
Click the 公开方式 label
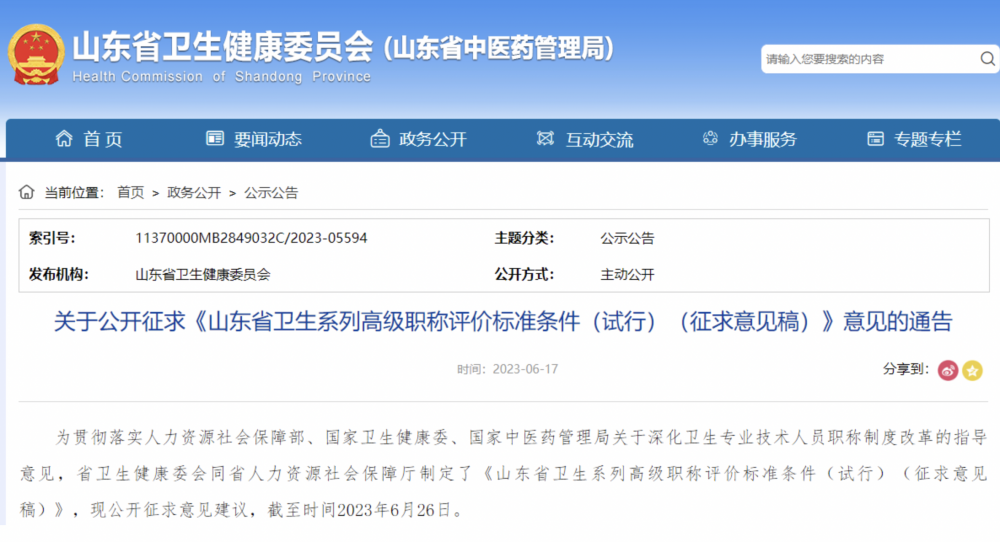(x=524, y=274)
